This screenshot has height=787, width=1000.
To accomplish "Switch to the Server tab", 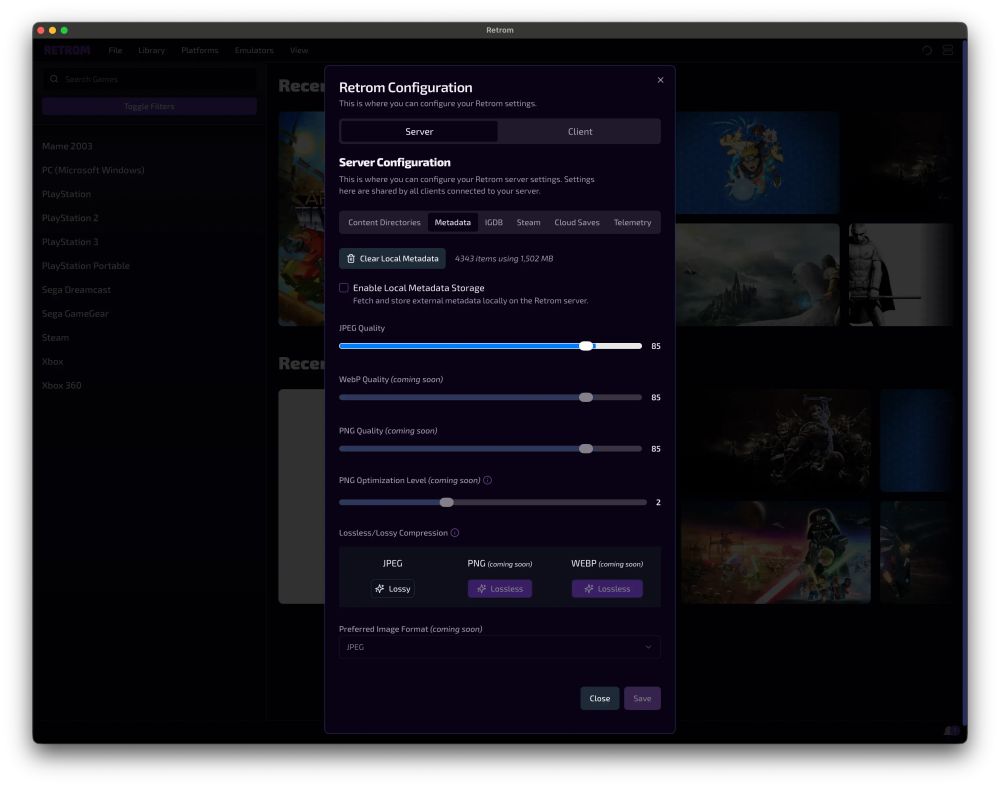I will [419, 131].
